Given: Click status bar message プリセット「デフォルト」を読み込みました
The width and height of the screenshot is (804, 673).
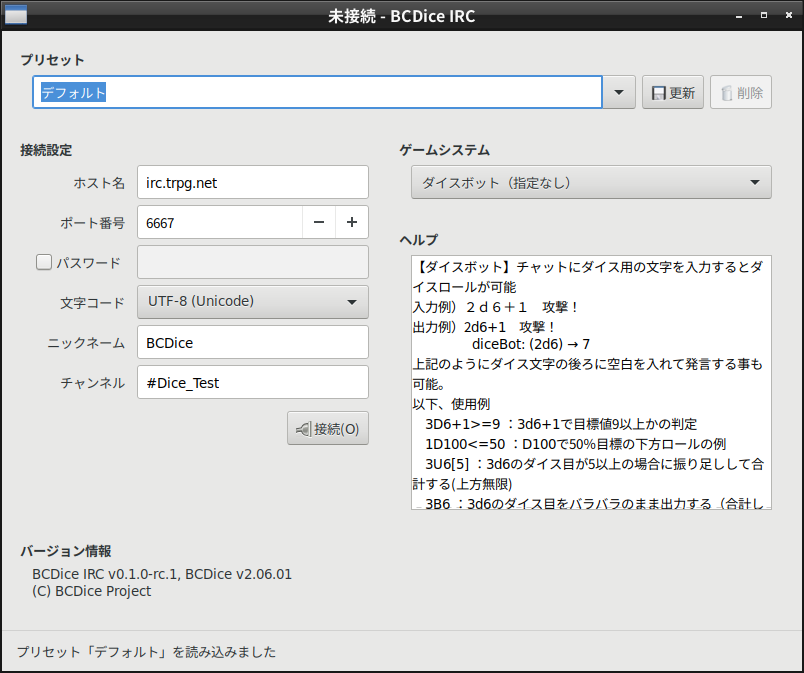Looking at the screenshot, I should tap(146, 652).
